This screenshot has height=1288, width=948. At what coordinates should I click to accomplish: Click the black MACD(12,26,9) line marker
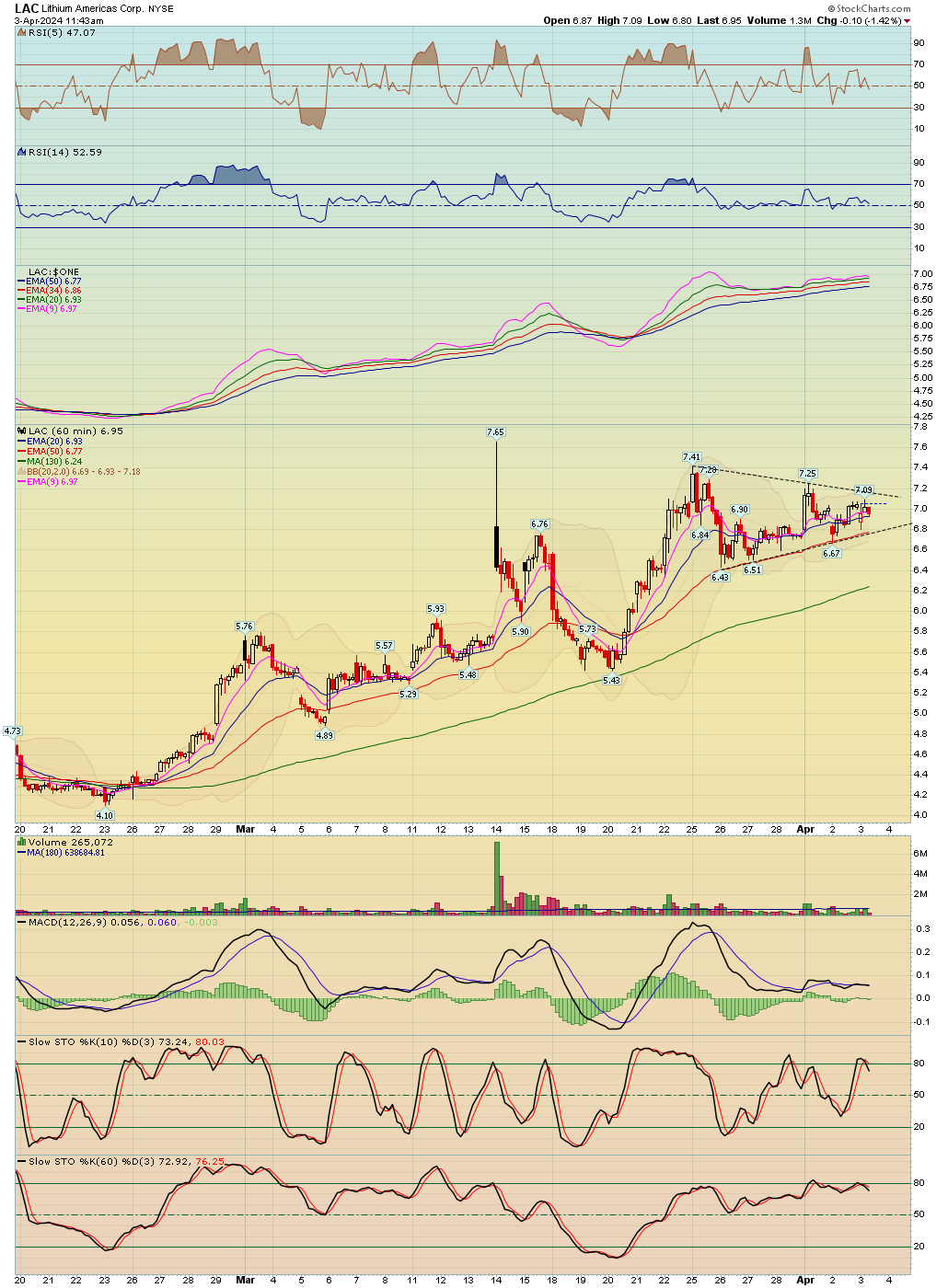(22, 923)
